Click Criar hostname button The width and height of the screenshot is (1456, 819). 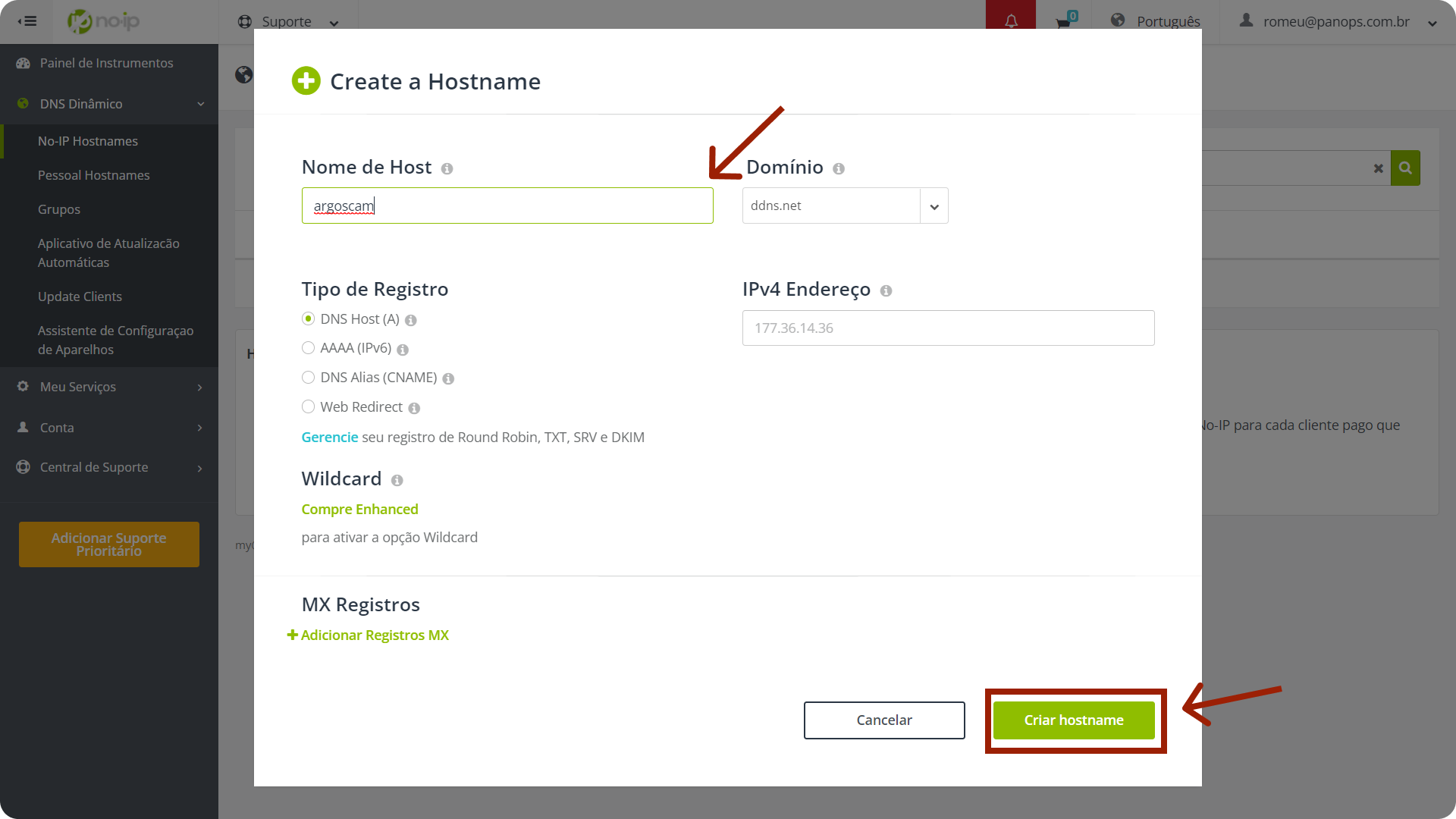pyautogui.click(x=1074, y=720)
